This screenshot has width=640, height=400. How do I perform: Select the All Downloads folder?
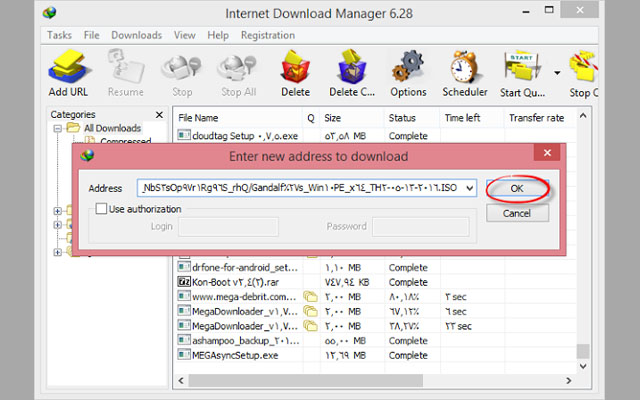[x=113, y=128]
